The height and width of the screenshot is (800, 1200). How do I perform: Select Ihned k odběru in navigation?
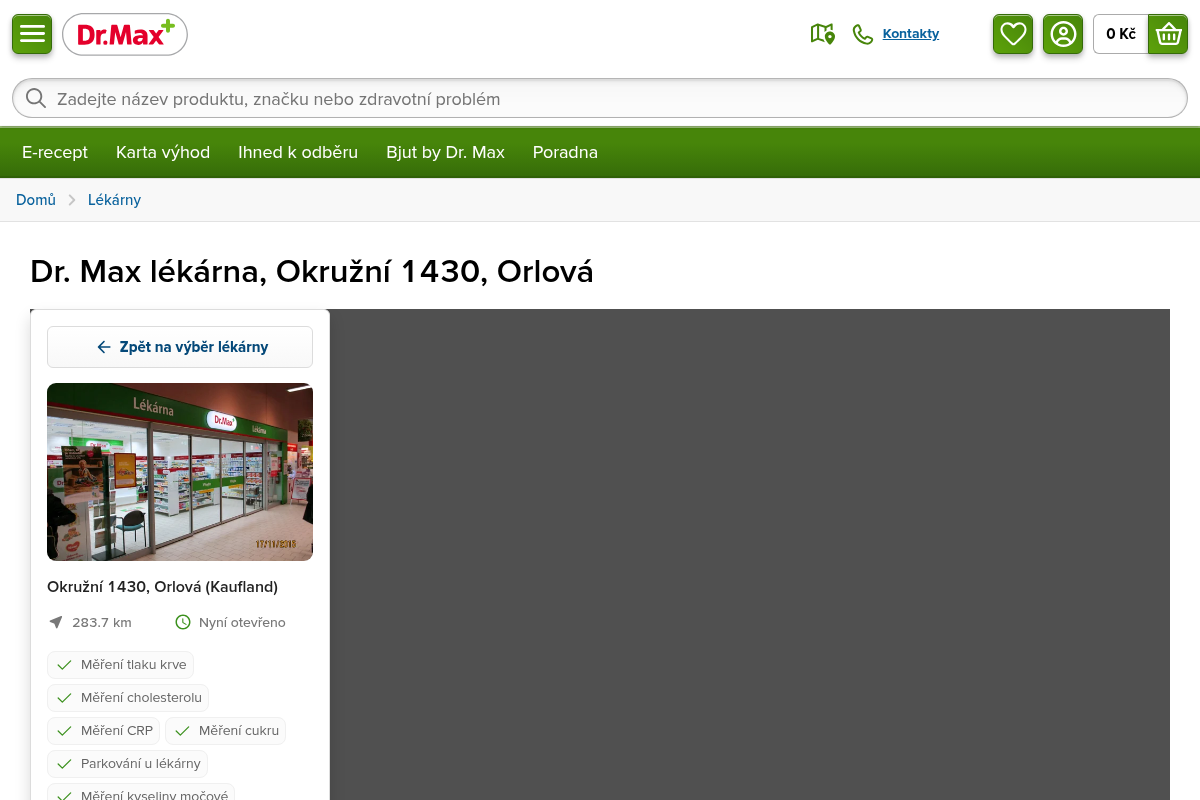(x=298, y=152)
